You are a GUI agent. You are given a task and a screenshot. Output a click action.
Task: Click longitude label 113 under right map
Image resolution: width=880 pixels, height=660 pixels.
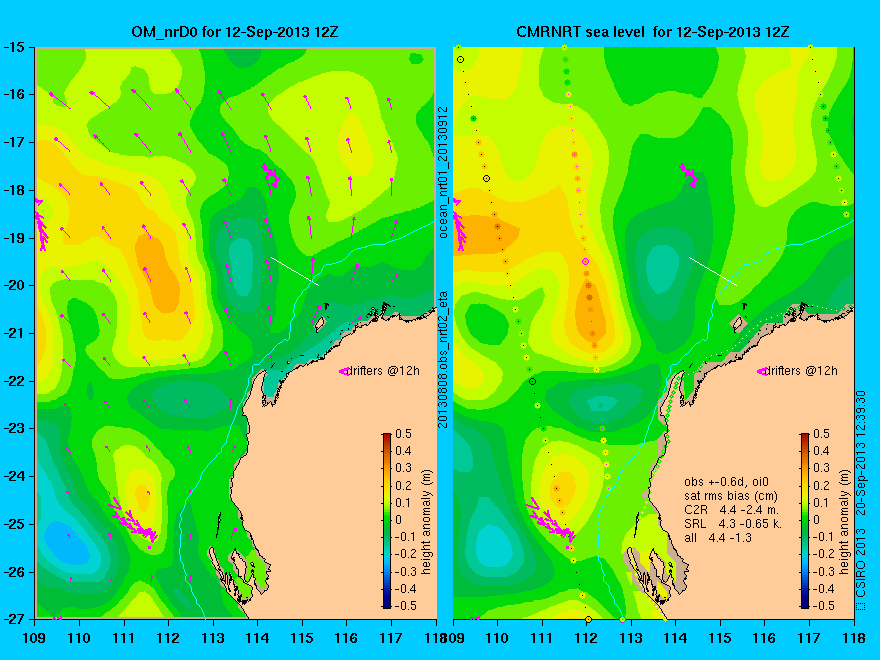point(631,638)
